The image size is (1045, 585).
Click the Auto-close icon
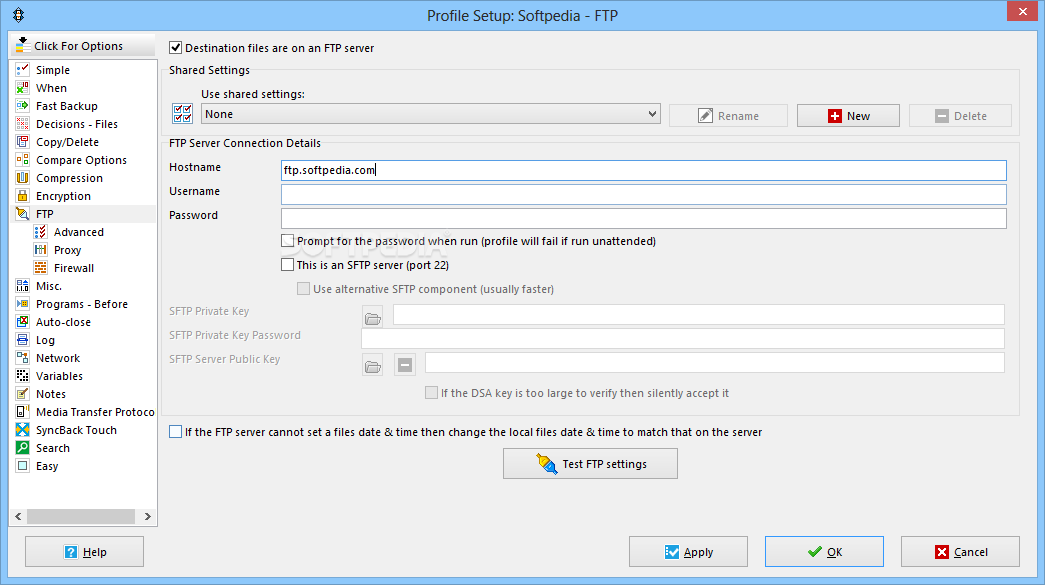(x=23, y=321)
